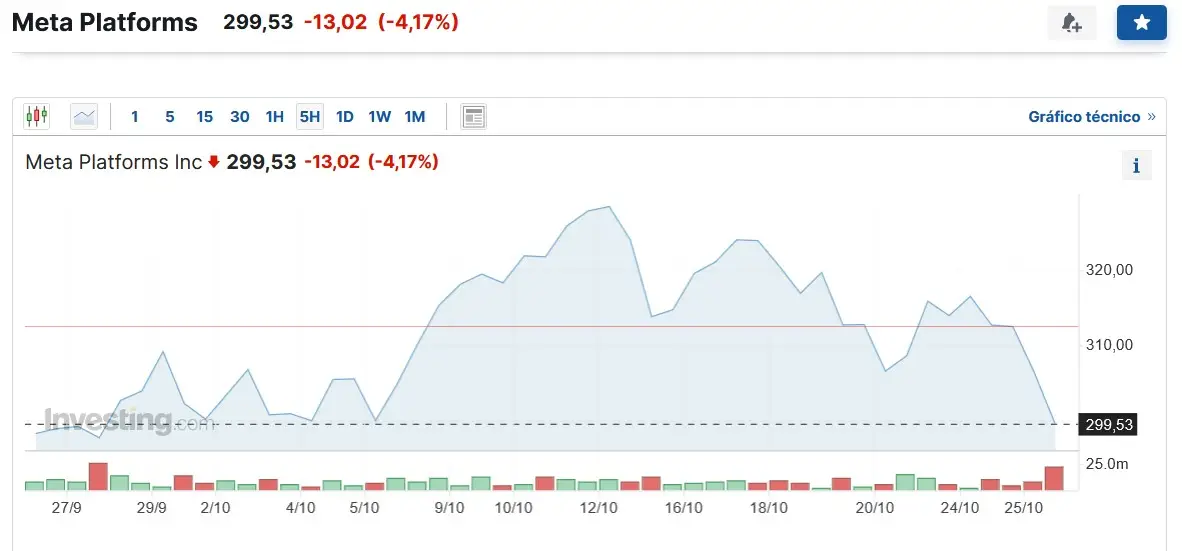The image size is (1182, 551).
Task: Select the area chart icon
Action: pyautogui.click(x=84, y=116)
